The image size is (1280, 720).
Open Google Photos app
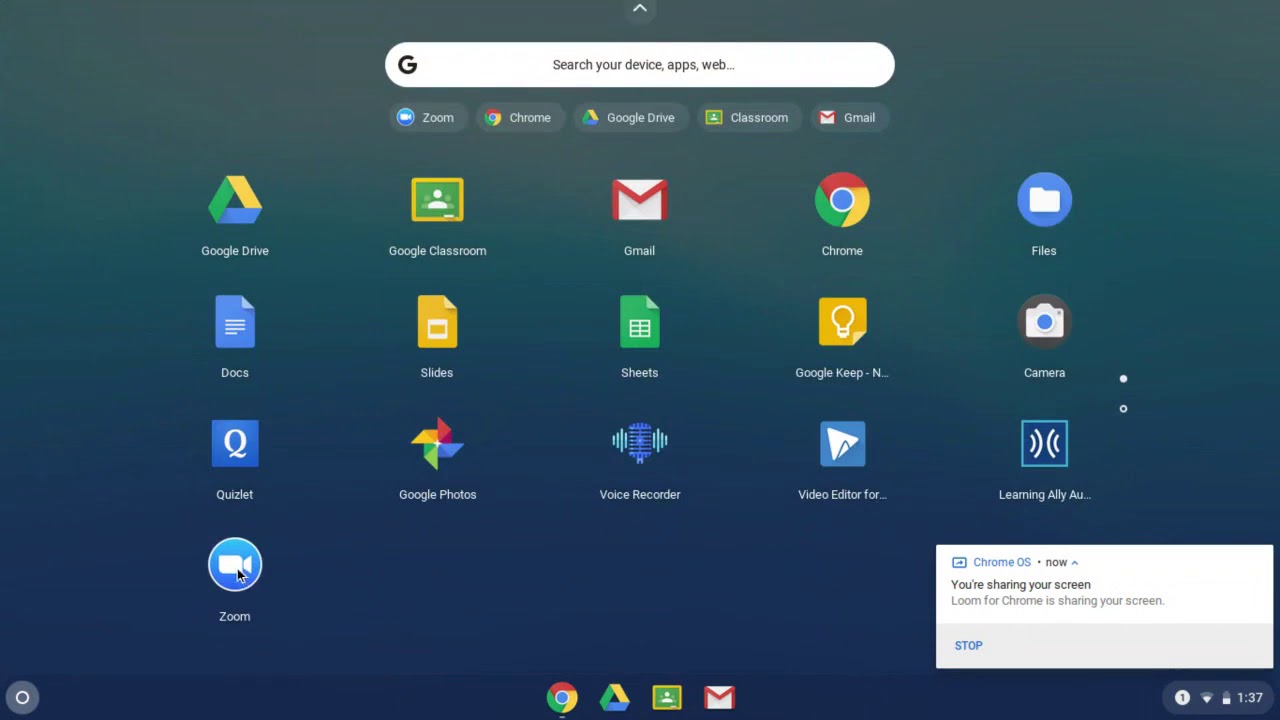click(437, 444)
